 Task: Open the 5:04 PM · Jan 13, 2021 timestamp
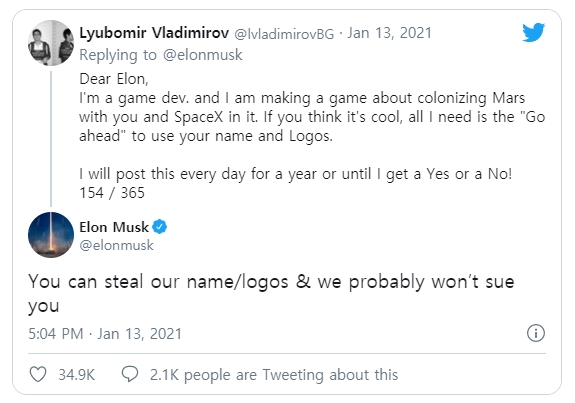point(105,334)
